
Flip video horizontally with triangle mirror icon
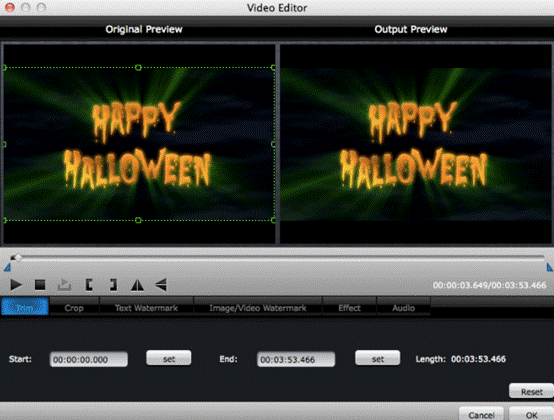pos(137,285)
